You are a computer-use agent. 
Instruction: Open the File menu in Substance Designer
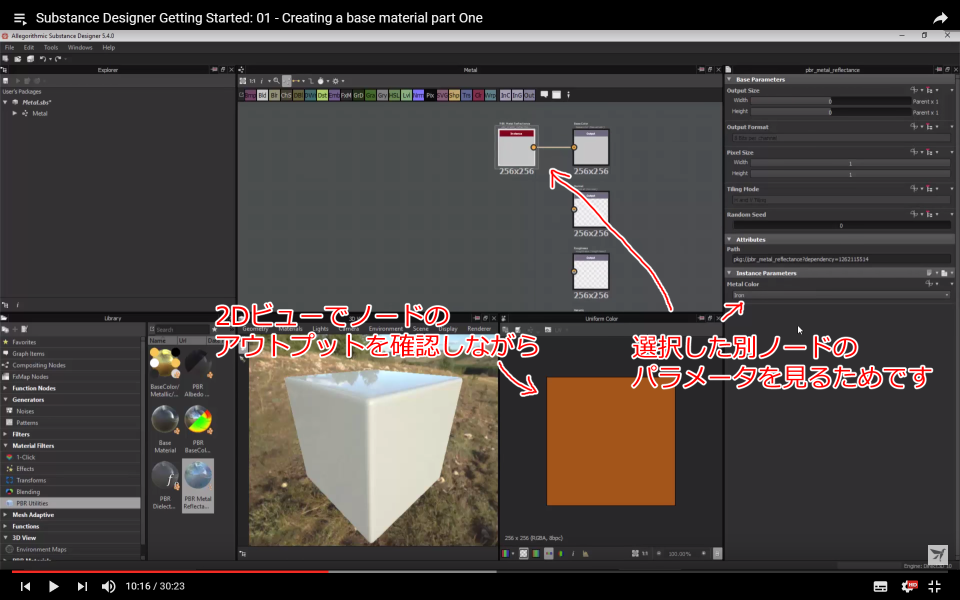tap(8, 46)
